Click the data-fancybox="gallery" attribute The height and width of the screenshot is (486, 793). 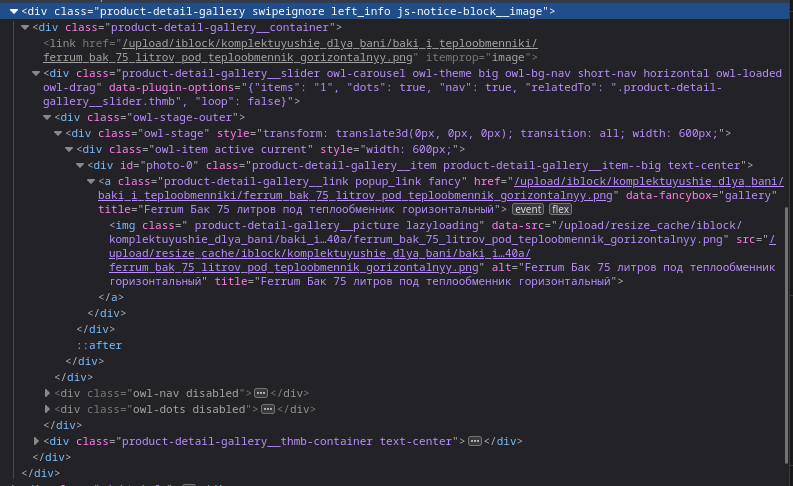coord(701,195)
